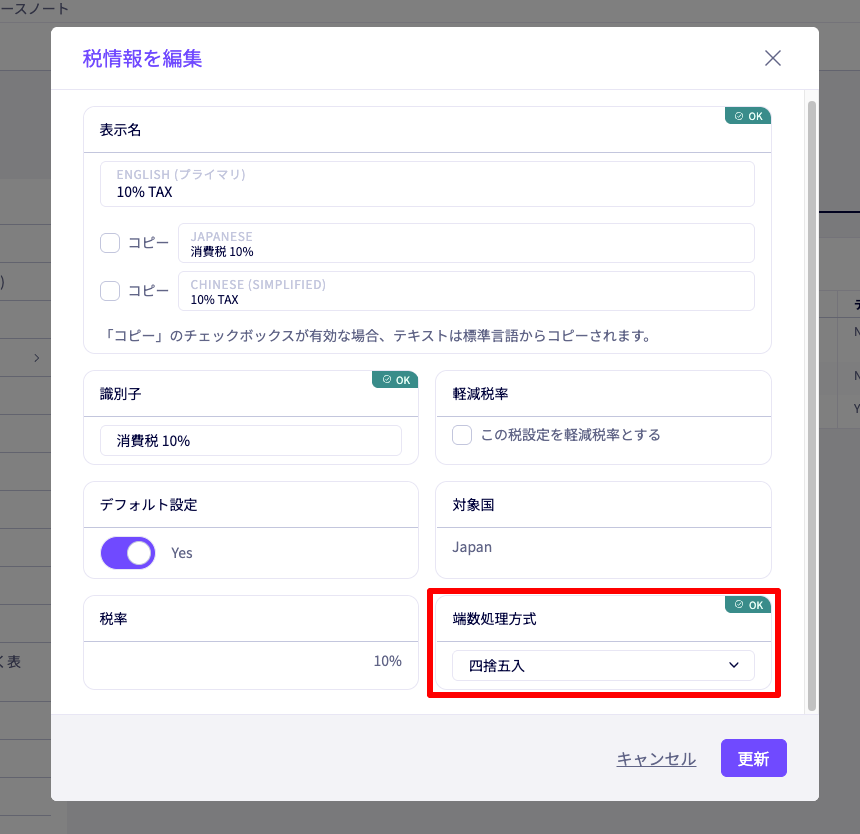The width and height of the screenshot is (860, 834).
Task: Click the OK badge on 端数処理方式 section
Action: click(x=748, y=605)
